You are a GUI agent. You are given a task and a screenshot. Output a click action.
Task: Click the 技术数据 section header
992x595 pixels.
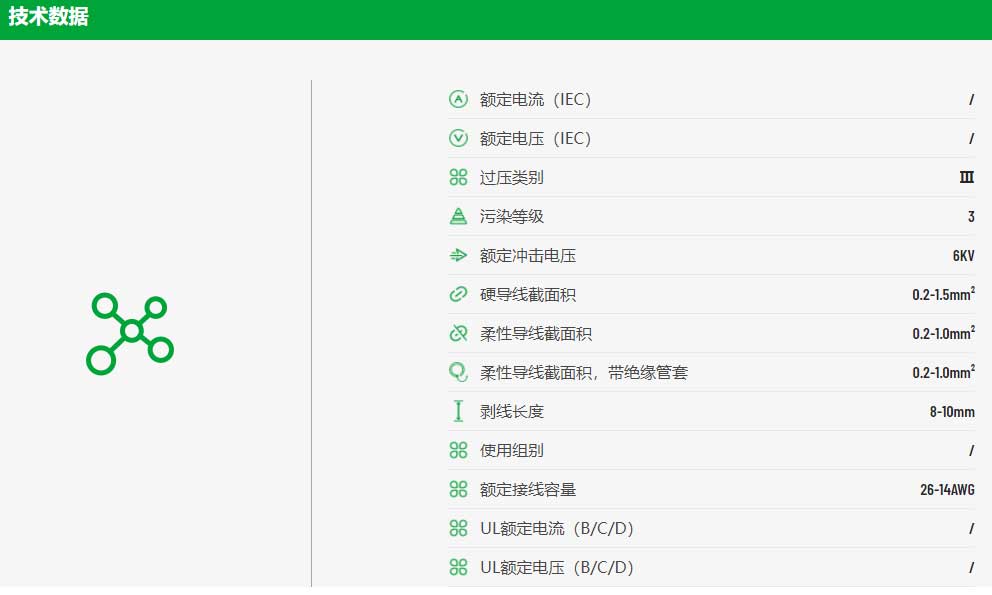pyautogui.click(x=49, y=16)
